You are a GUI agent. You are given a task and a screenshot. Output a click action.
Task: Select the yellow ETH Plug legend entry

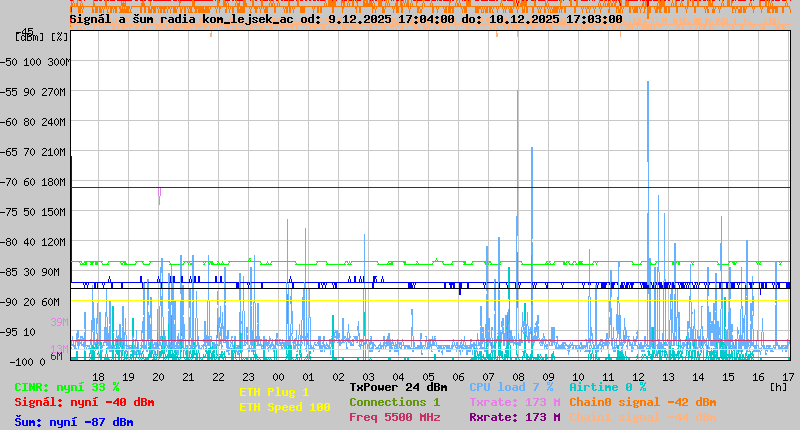pyautogui.click(x=274, y=392)
